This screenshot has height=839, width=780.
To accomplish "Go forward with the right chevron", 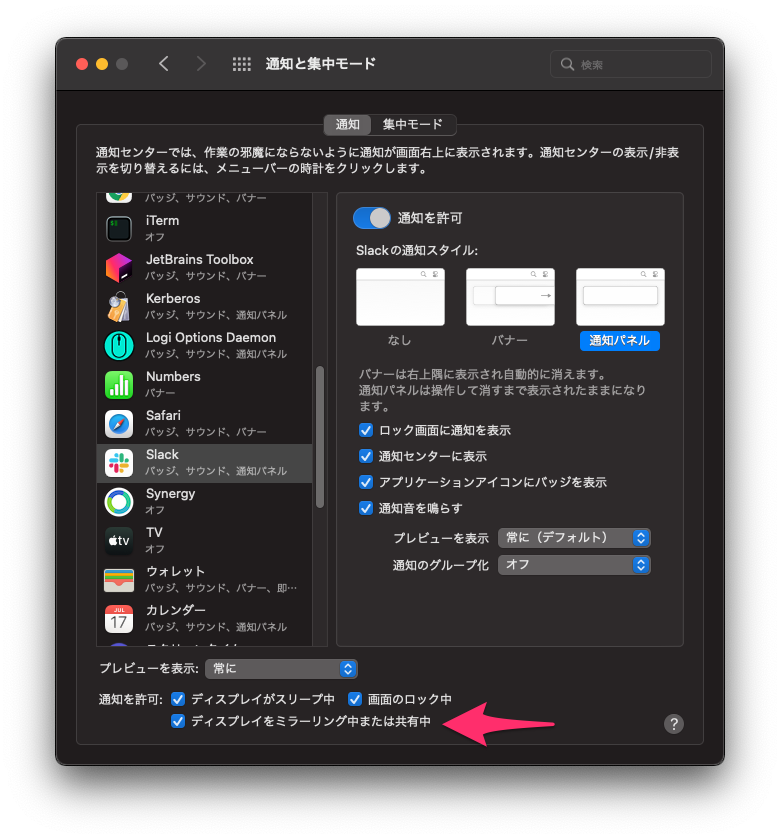I will pyautogui.click(x=201, y=64).
